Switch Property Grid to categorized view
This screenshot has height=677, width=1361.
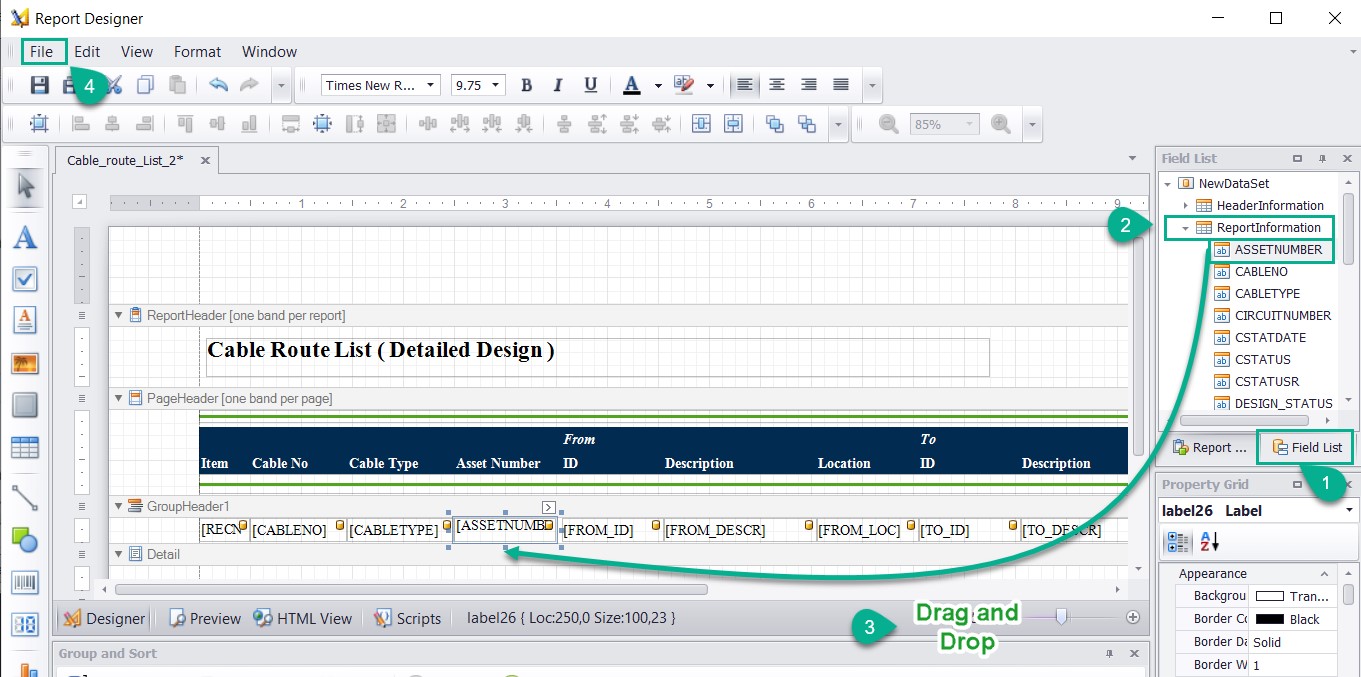pyautogui.click(x=1179, y=542)
